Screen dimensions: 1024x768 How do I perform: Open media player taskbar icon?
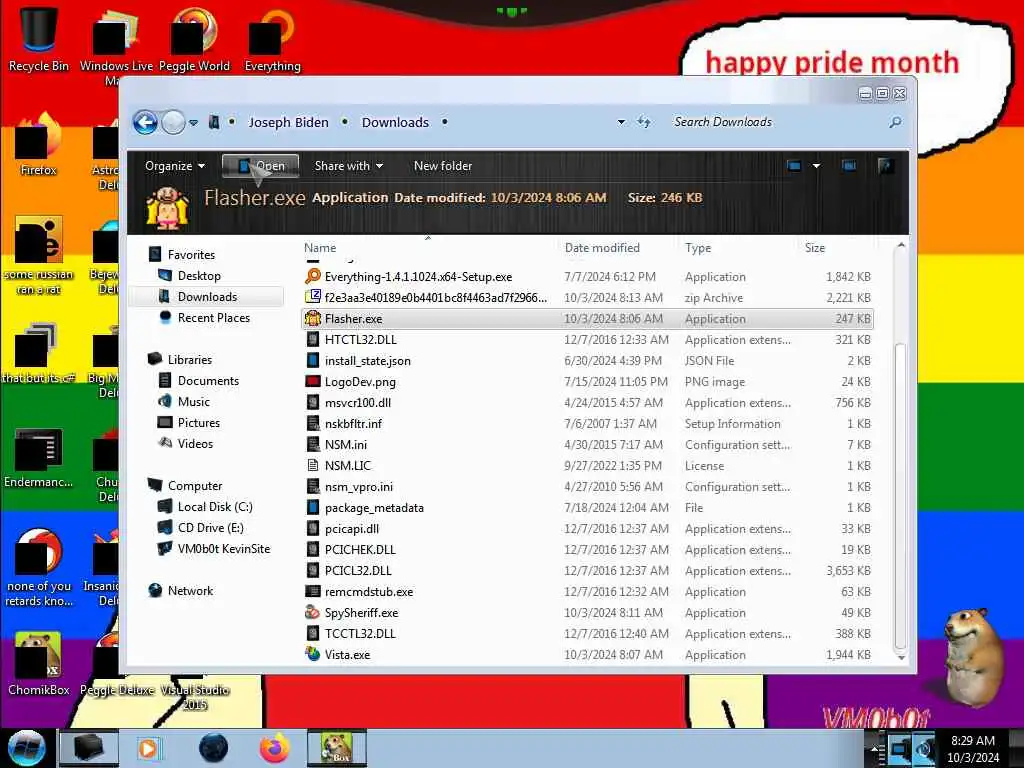(x=150, y=748)
